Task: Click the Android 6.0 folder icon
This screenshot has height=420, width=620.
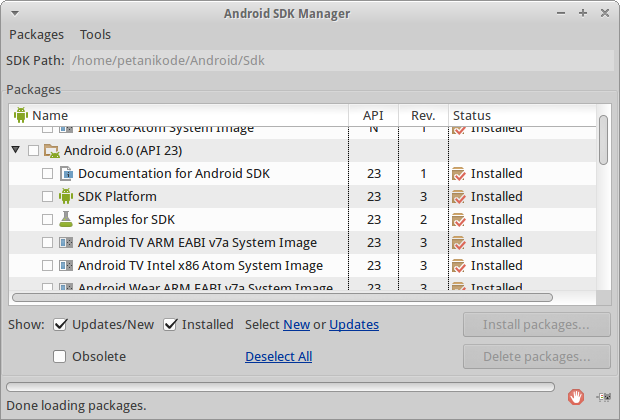Action: tap(51, 150)
